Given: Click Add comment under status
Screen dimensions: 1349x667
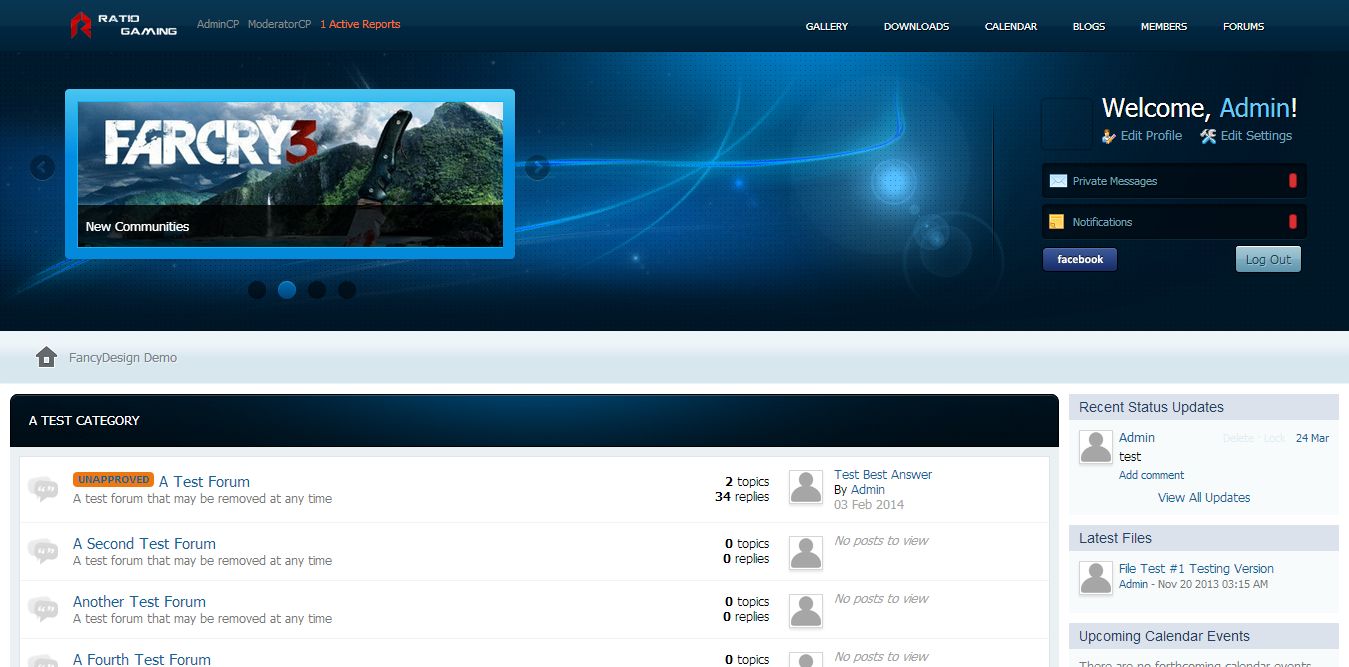Looking at the screenshot, I should coord(1151,475).
